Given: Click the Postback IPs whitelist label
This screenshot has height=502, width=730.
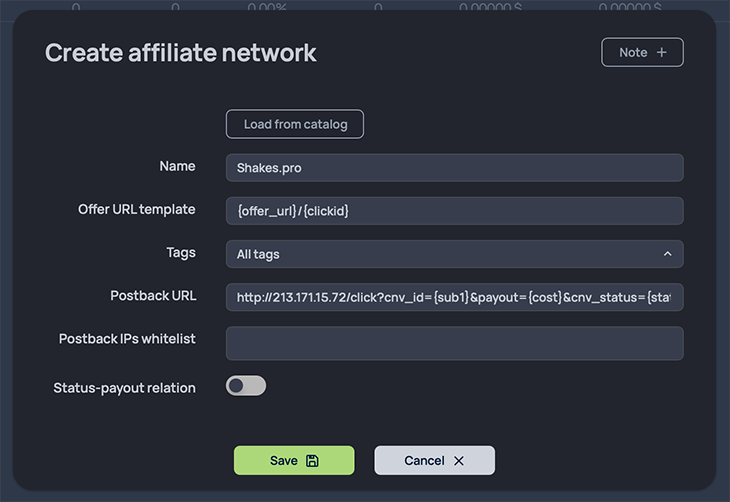Looking at the screenshot, I should (127, 339).
